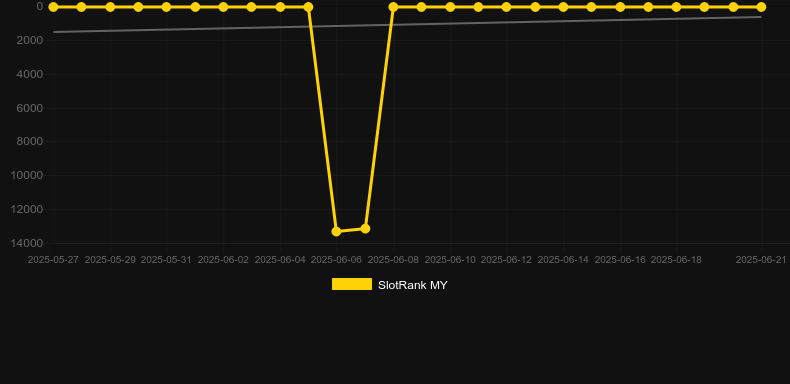Select the 2025-06-05 point before the drop
This screenshot has width=790, height=384.
click(x=308, y=7)
